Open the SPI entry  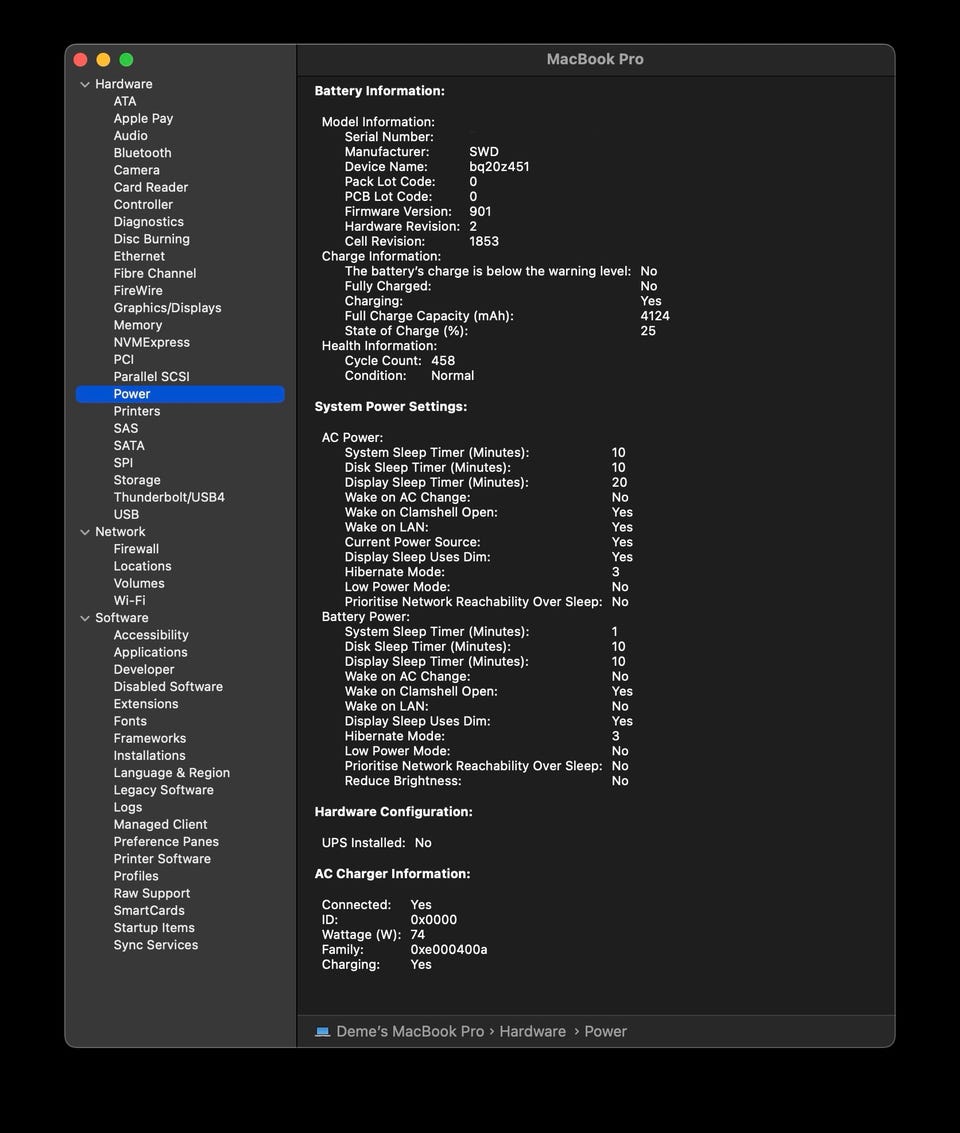[x=123, y=463]
